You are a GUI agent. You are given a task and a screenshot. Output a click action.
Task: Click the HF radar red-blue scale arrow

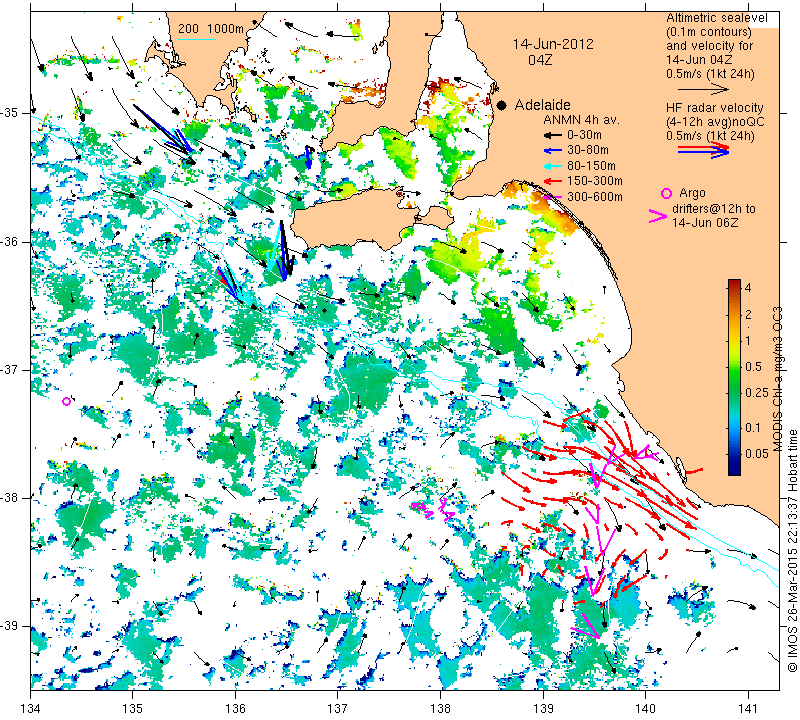click(x=703, y=150)
